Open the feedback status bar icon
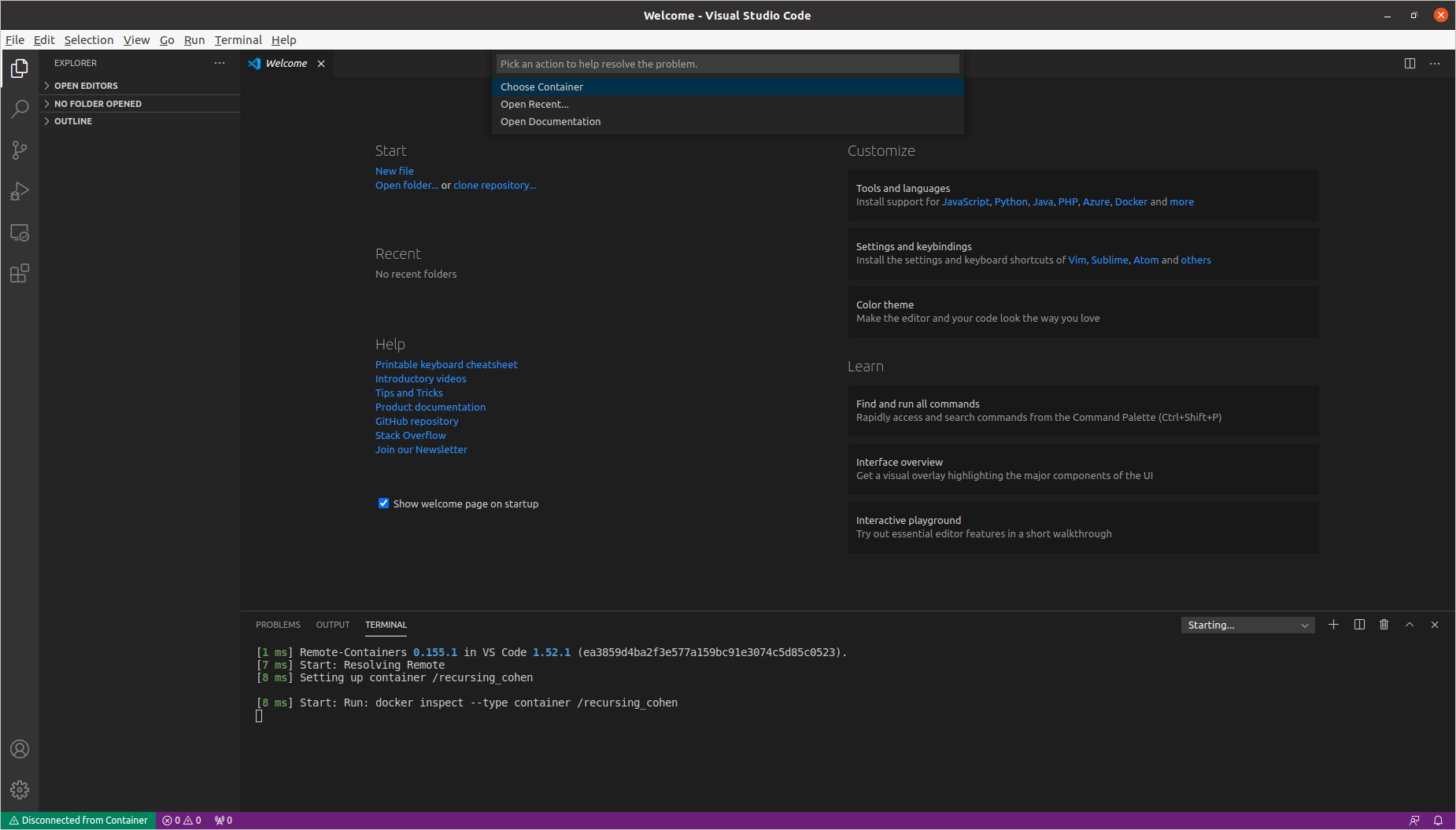1456x830 pixels. pyautogui.click(x=1414, y=821)
